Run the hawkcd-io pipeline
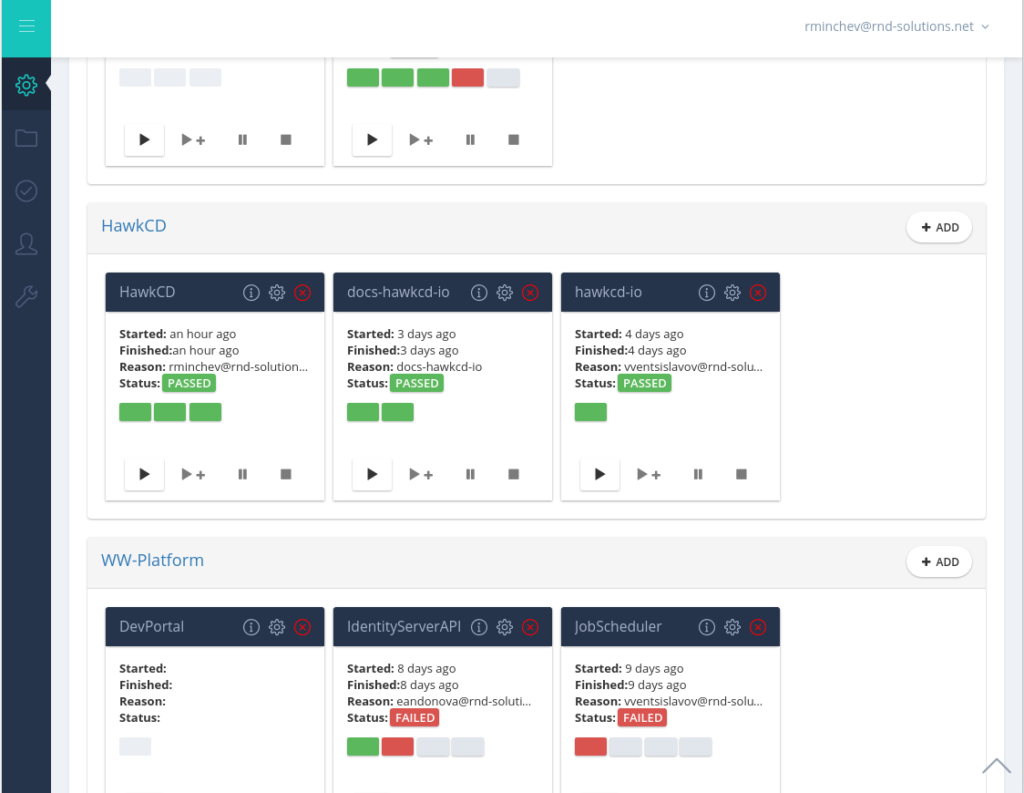Screen dimensions: 1024x793 coord(600,474)
